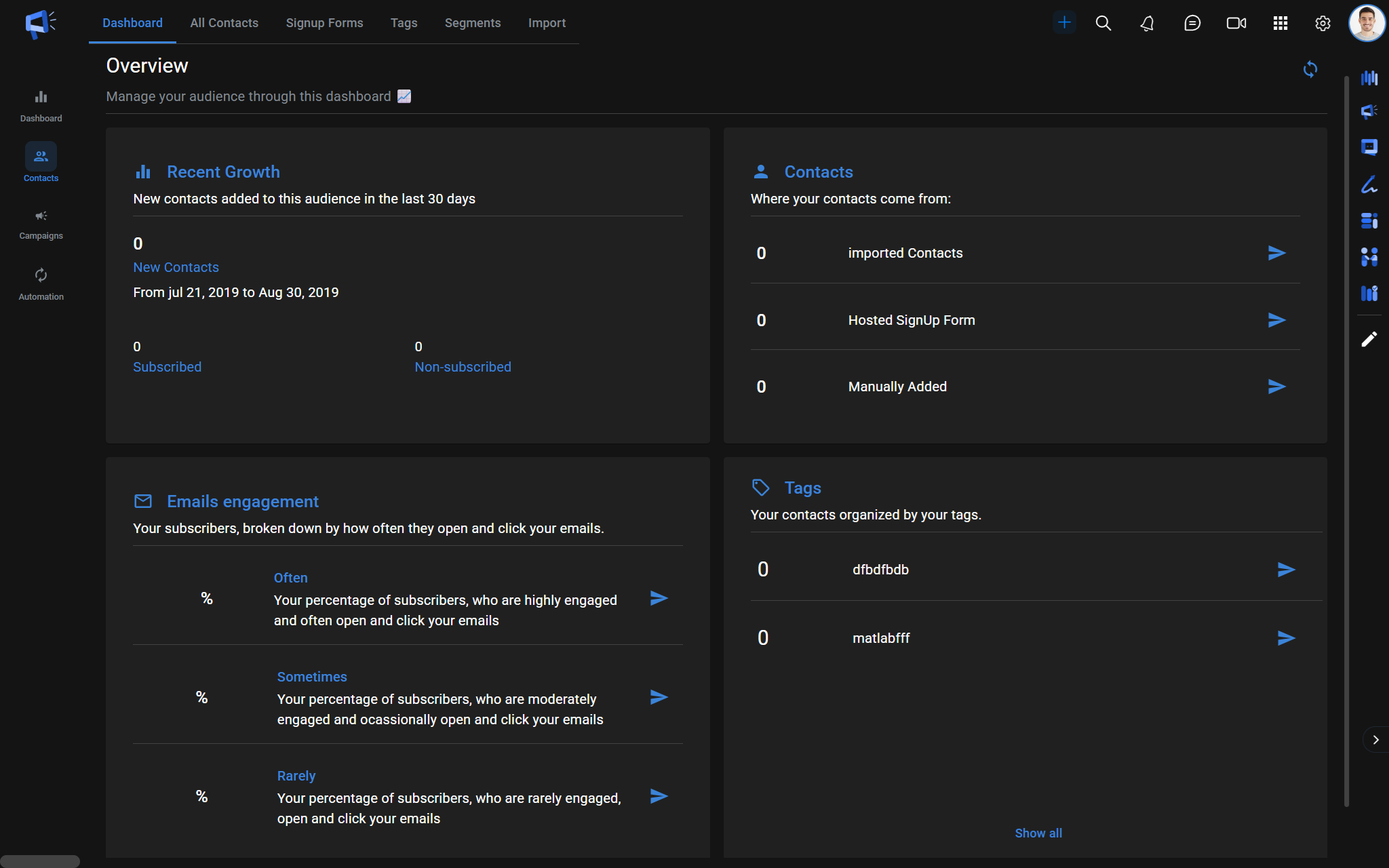Click the horizontal scrollbar thumb
The image size is (1389, 868).
[x=39, y=861]
